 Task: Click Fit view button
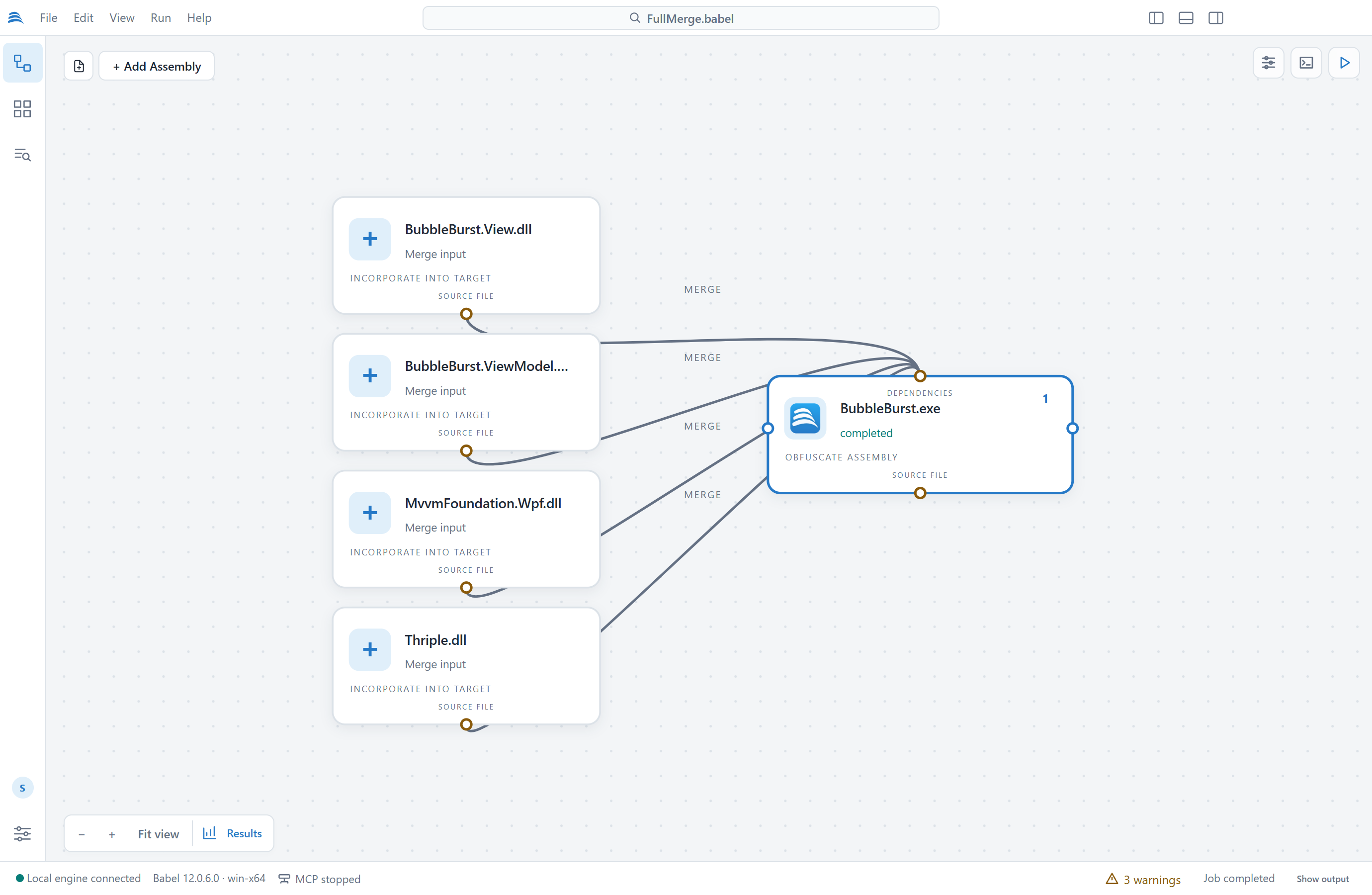click(x=159, y=834)
